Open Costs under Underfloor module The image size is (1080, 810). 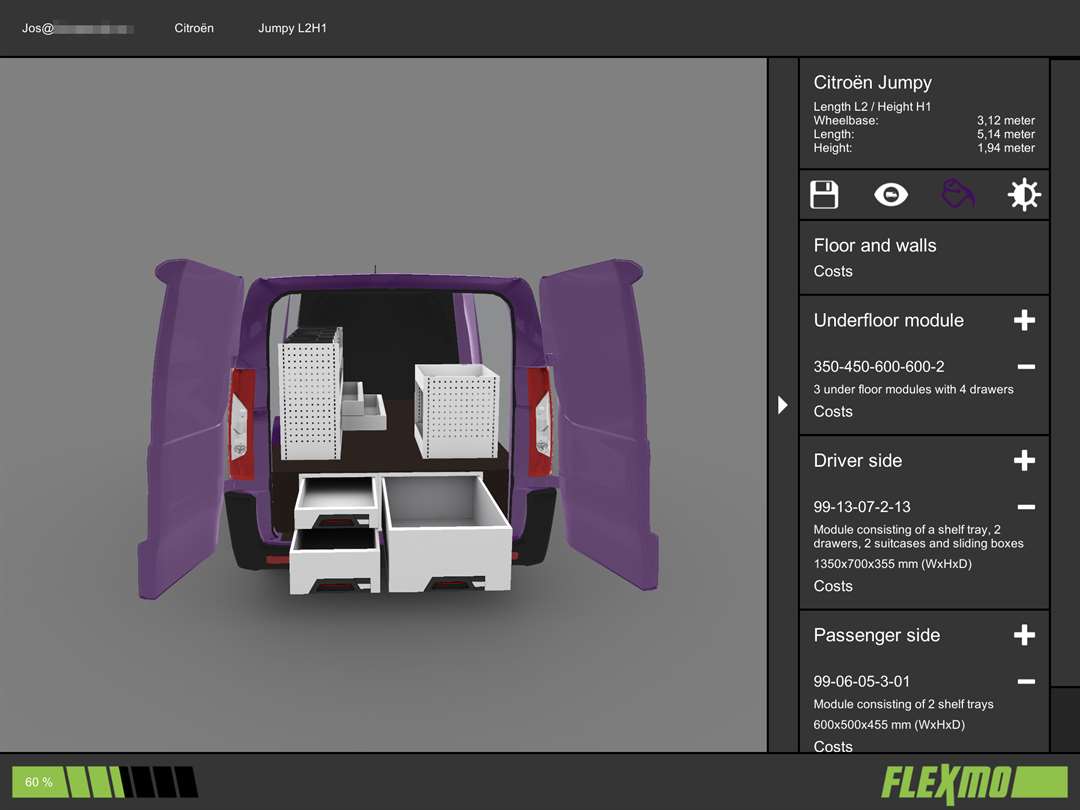(833, 411)
